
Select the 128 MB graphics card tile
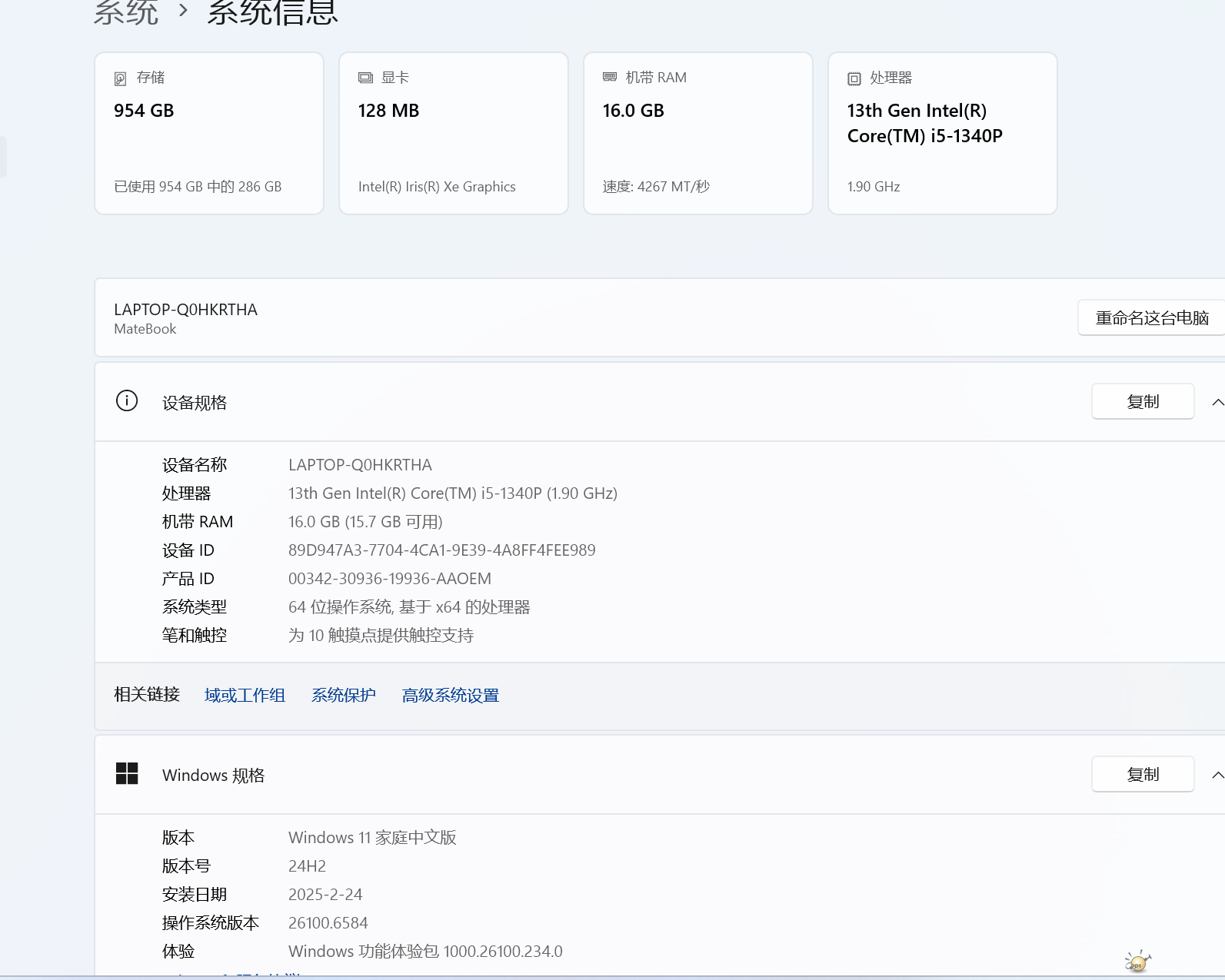pyautogui.click(x=453, y=133)
